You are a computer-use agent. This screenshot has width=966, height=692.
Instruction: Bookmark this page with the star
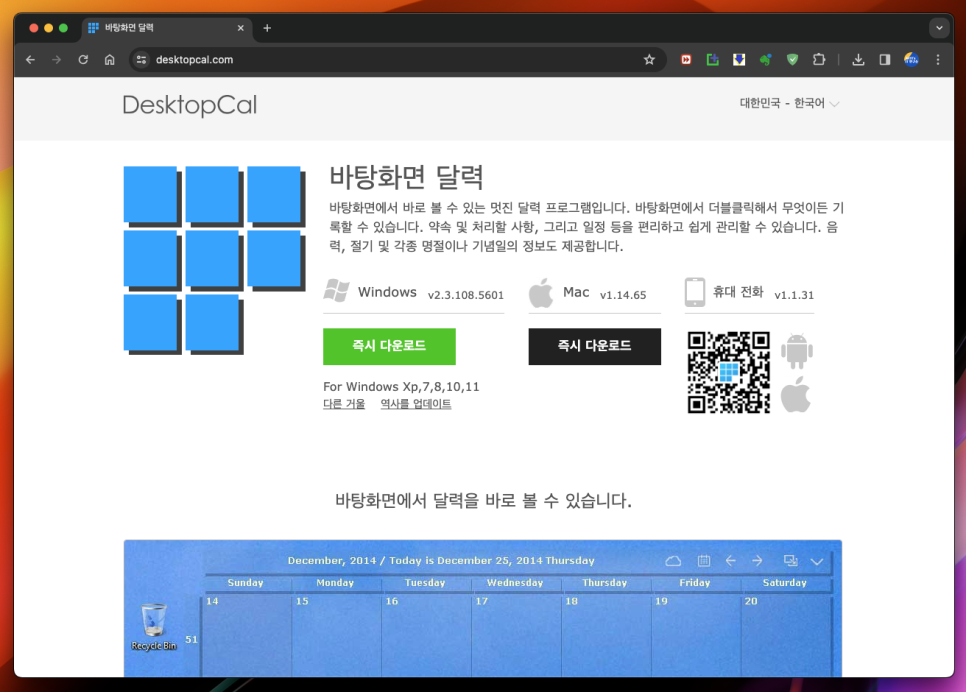[649, 60]
